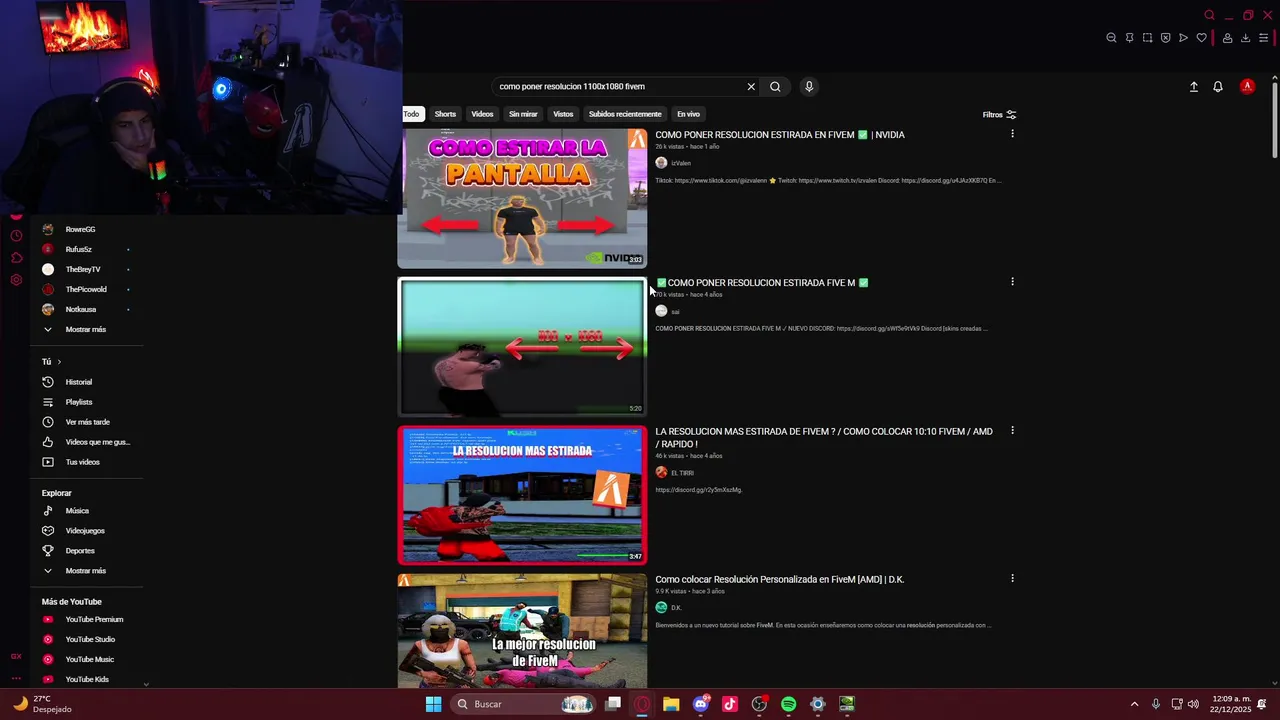Open options for LA RESOLUCION MAS ESTIRADA video

(1012, 431)
